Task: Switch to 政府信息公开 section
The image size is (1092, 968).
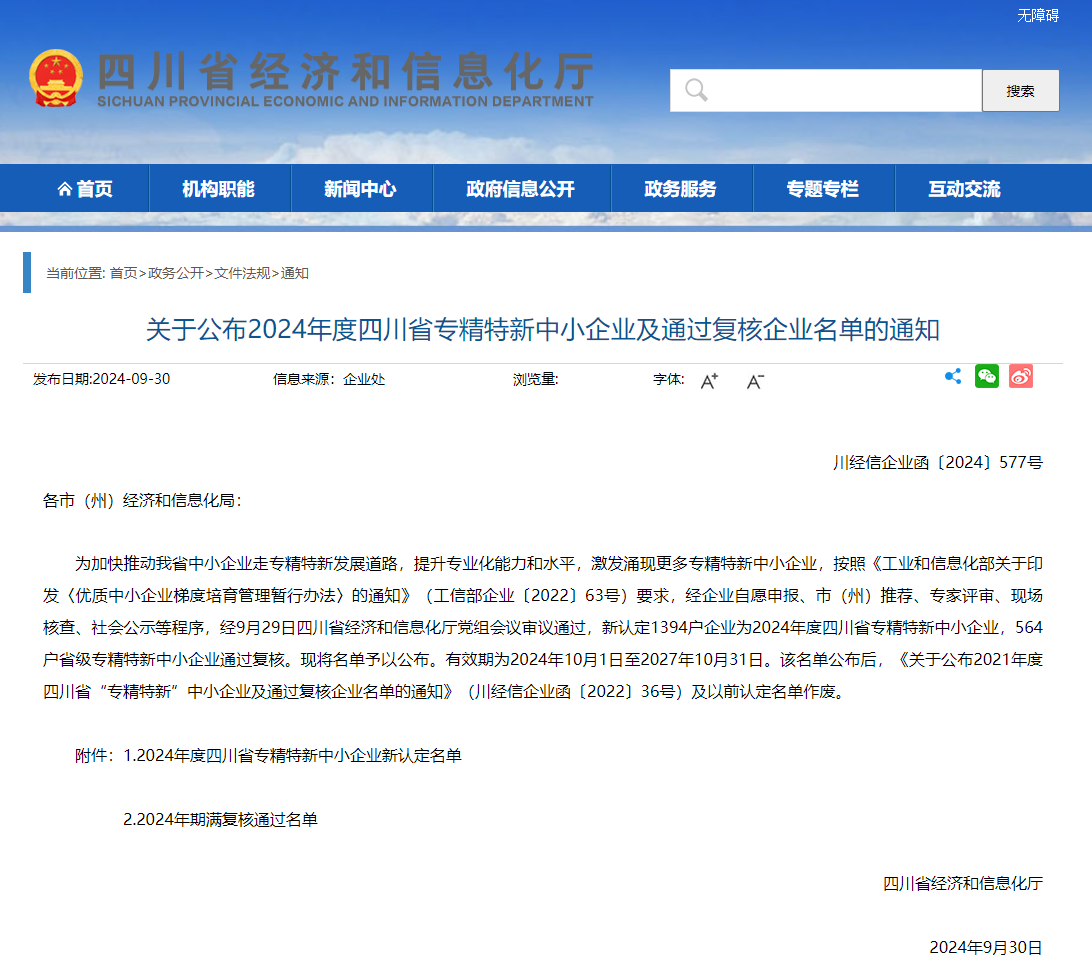Action: coord(521,188)
